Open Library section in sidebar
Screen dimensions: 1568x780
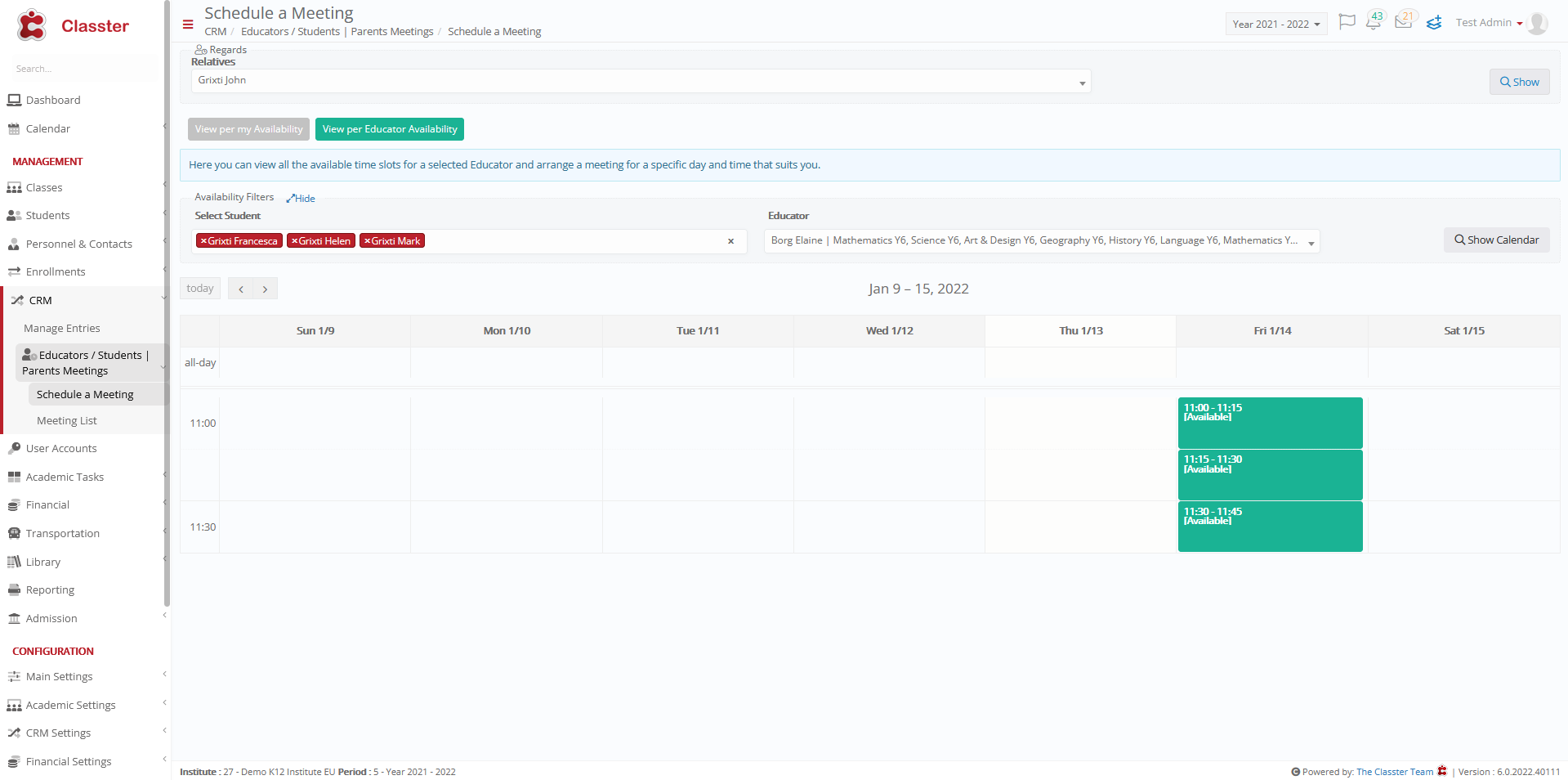click(x=43, y=562)
